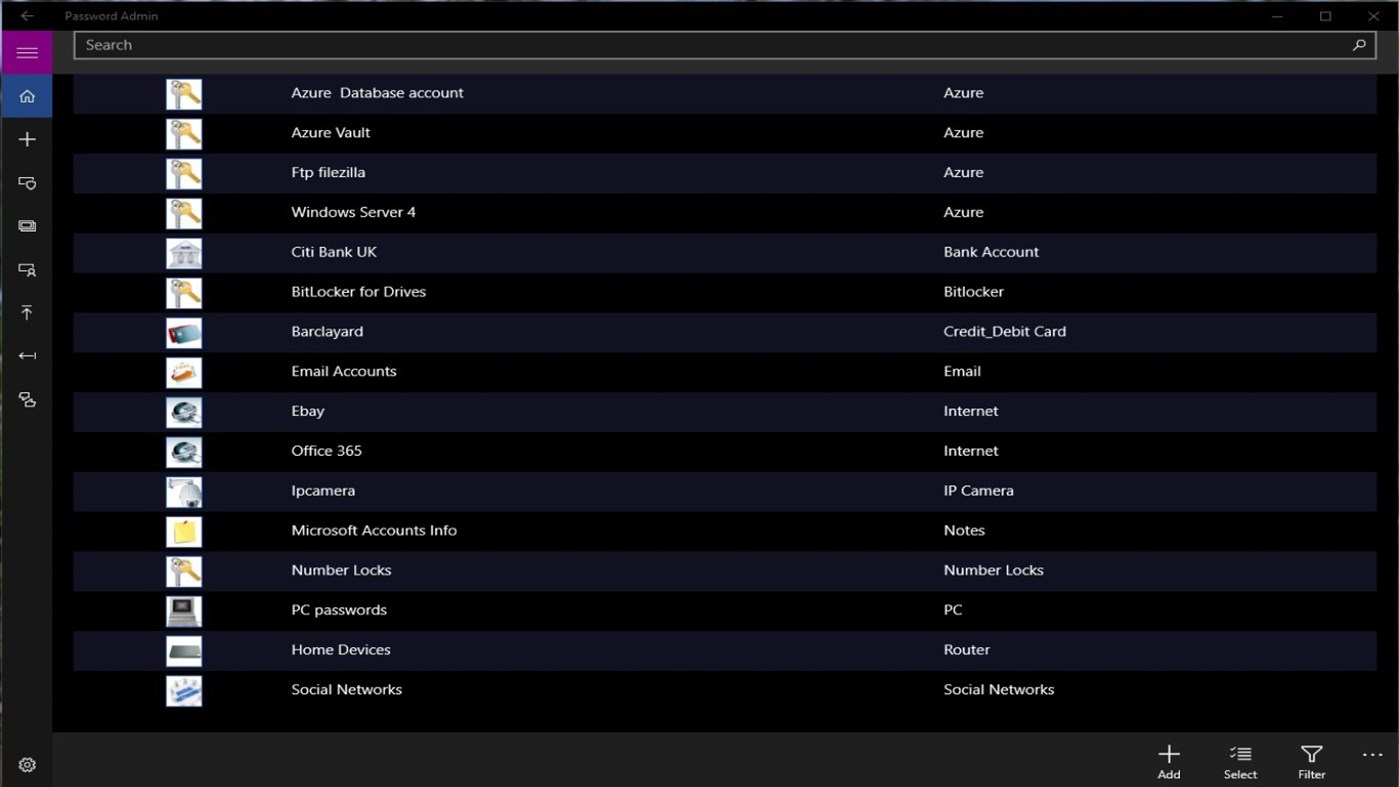Screen dimensions: 1399x787
Task: Click the left-arrow import icon in sidebar
Action: (x=27, y=356)
